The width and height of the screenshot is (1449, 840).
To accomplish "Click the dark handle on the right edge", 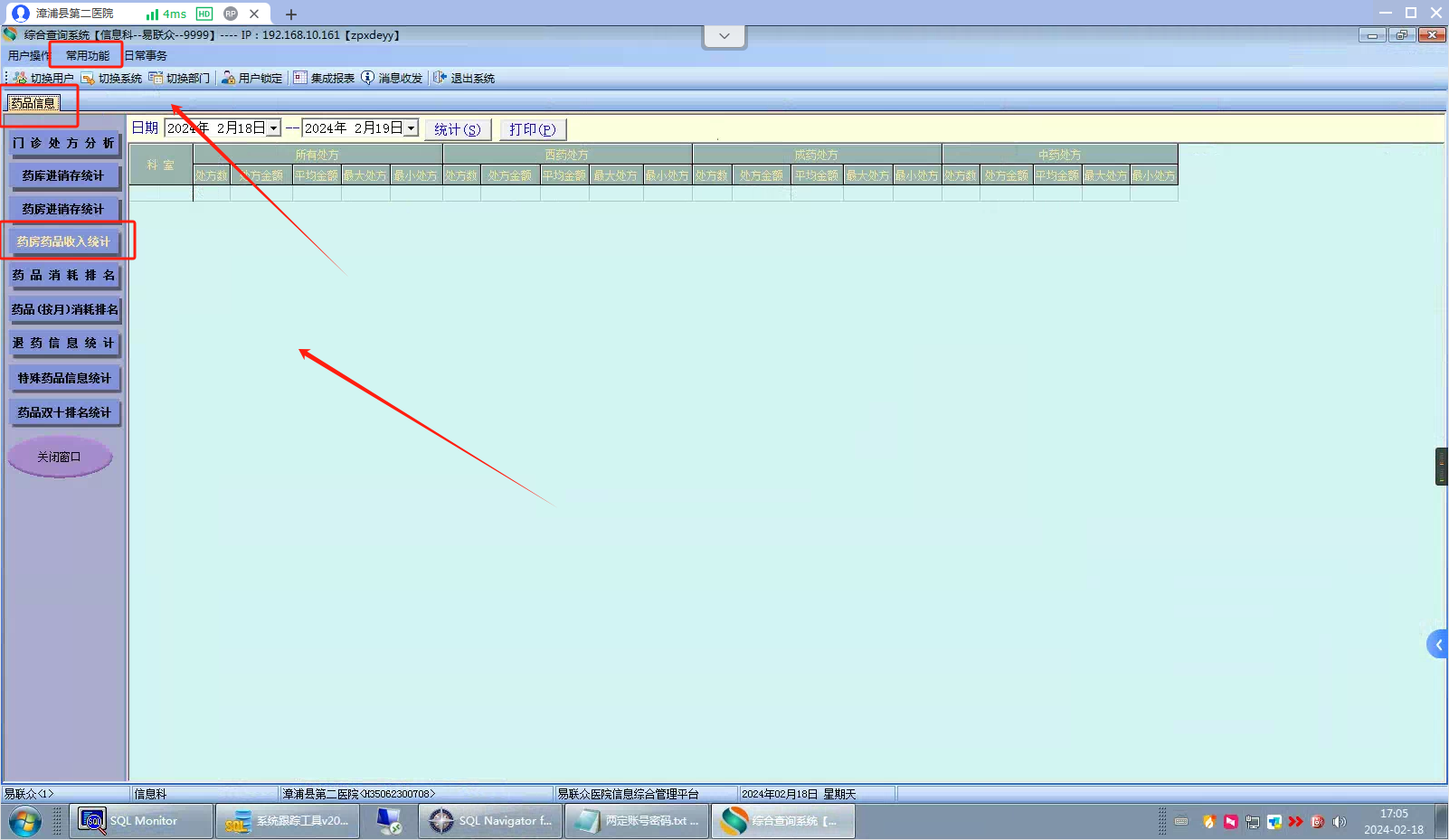I will pyautogui.click(x=1442, y=467).
